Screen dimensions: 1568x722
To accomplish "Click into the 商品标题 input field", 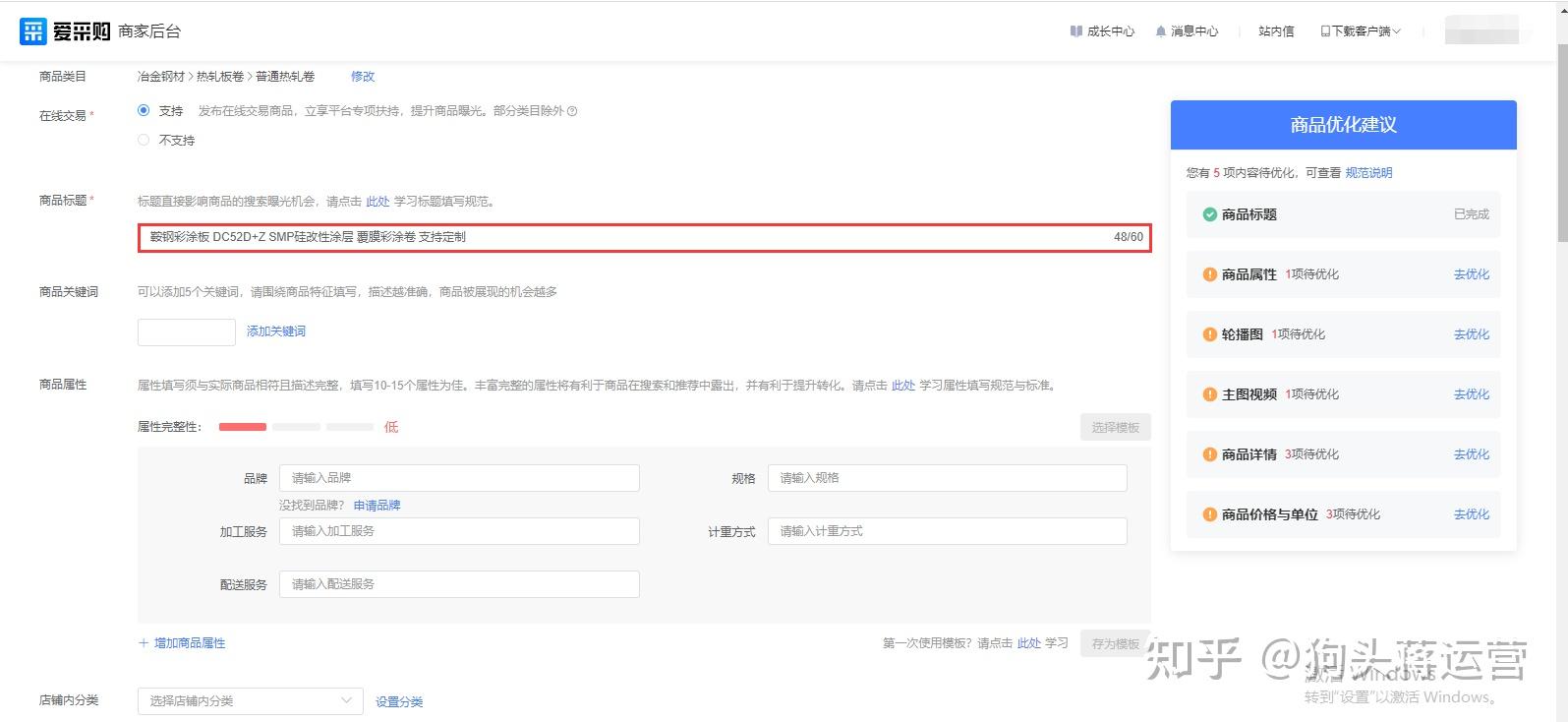I will [644, 237].
